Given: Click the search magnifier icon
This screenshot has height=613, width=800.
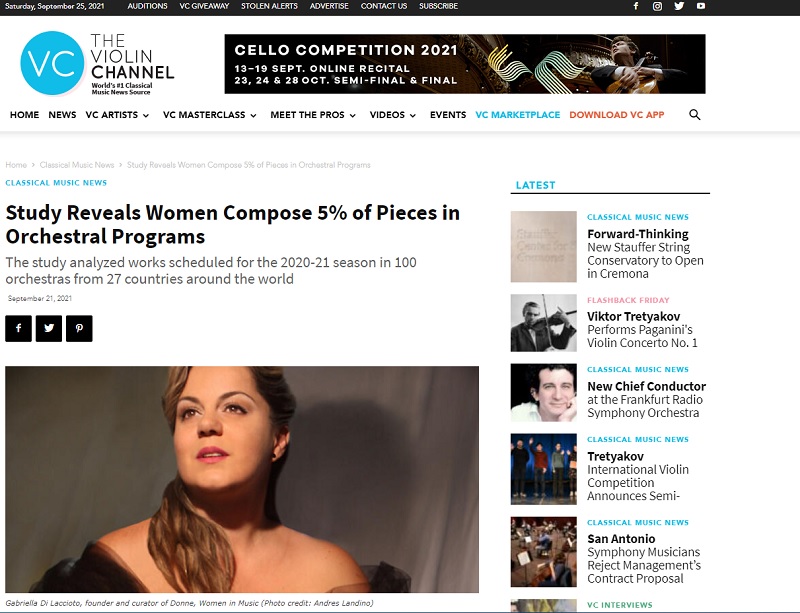Looking at the screenshot, I should (694, 115).
